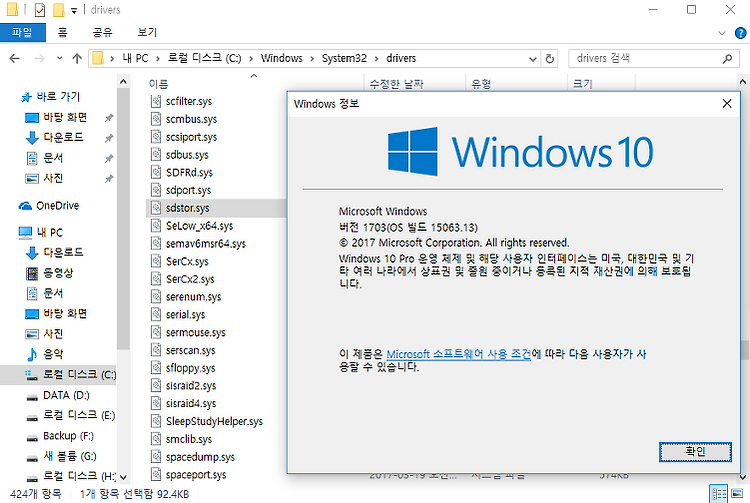
Task: Select 내 PC in navigation pane
Action: [x=50, y=232]
